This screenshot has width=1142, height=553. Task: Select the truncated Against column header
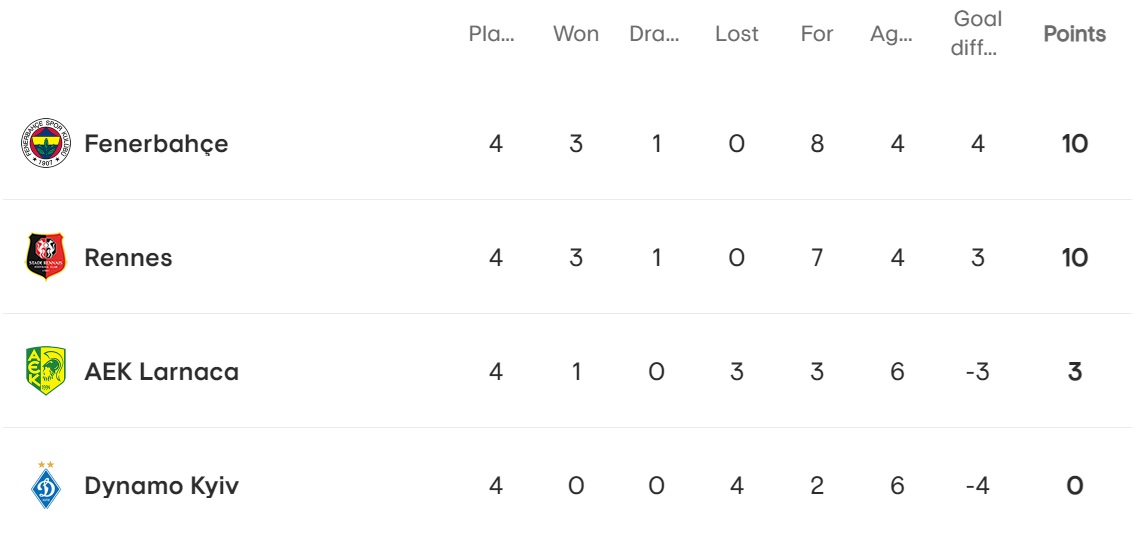[x=891, y=34]
